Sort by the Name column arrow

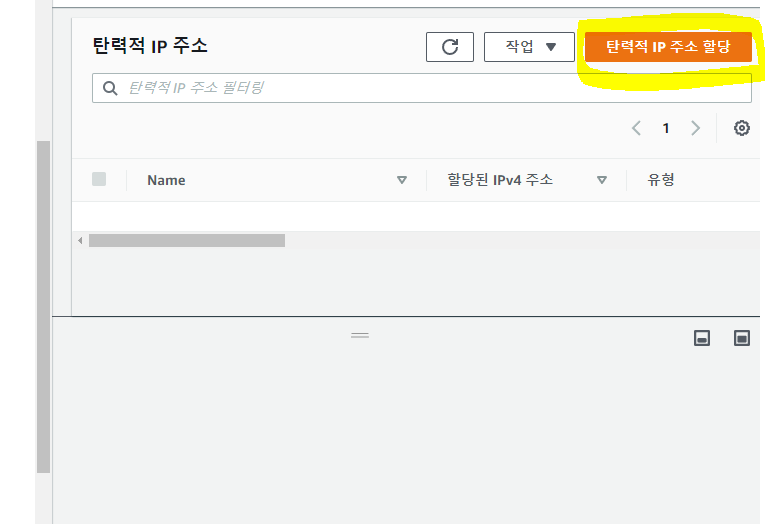pos(402,180)
